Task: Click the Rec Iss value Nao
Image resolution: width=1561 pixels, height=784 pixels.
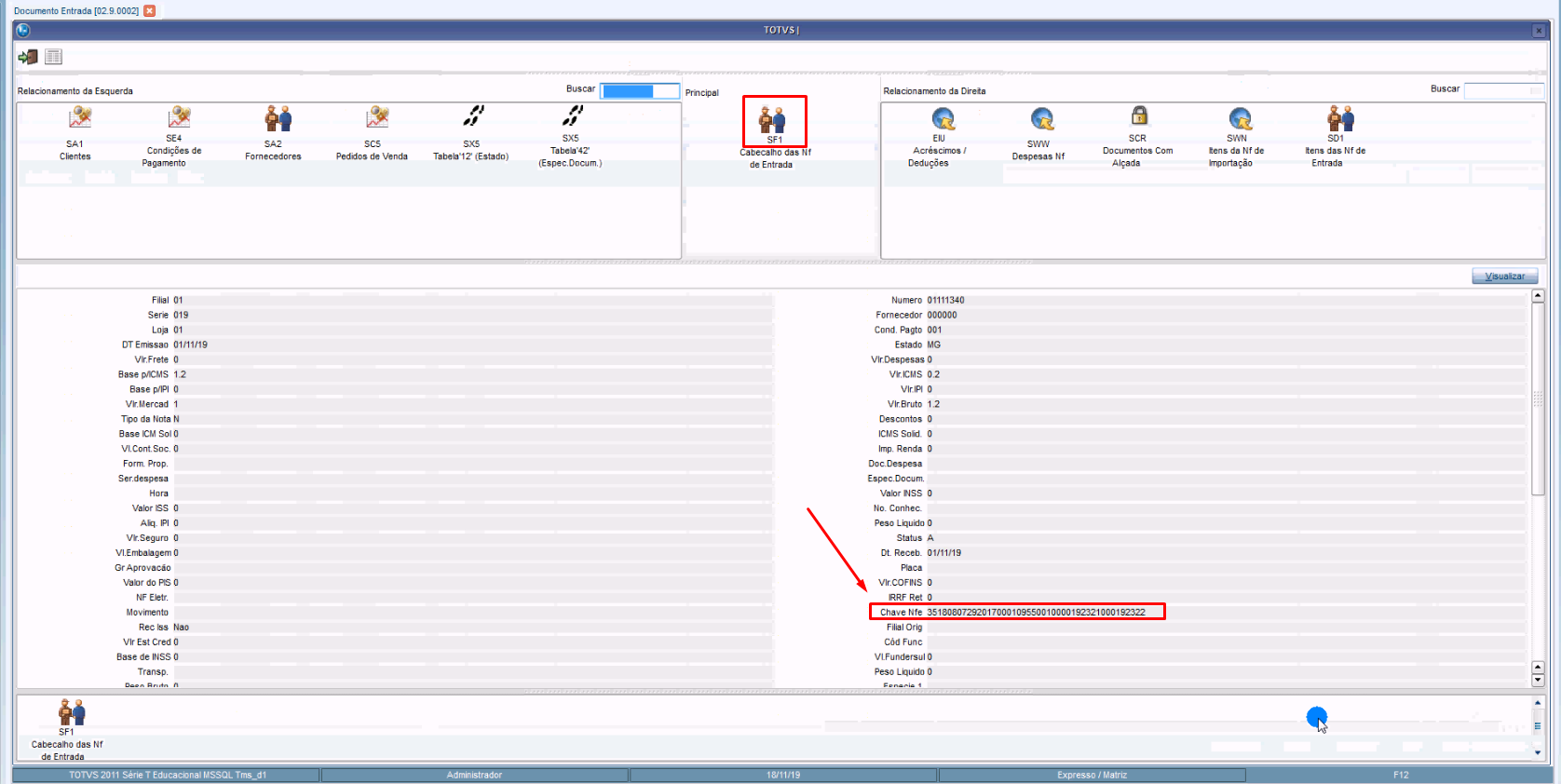Action: 181,627
